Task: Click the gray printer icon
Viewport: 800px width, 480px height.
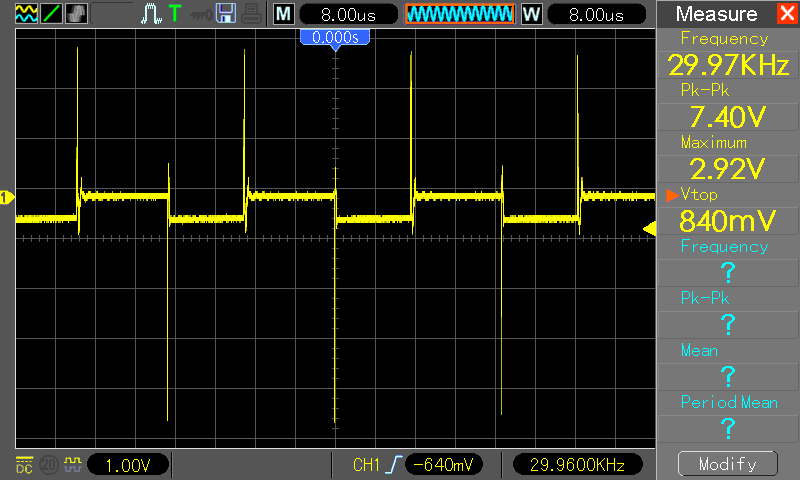Action: (x=252, y=14)
